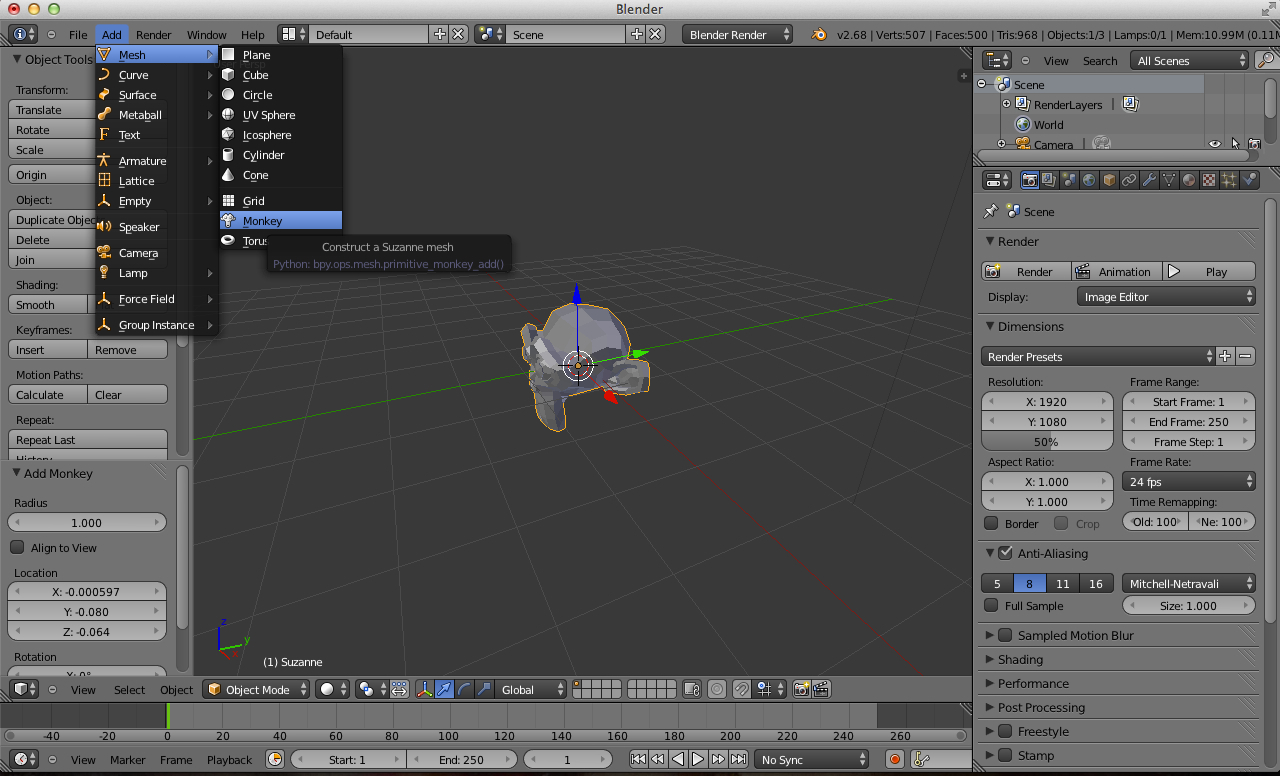1280x776 pixels.
Task: Click the OpenGL render image camera icon
Action: tap(801, 689)
